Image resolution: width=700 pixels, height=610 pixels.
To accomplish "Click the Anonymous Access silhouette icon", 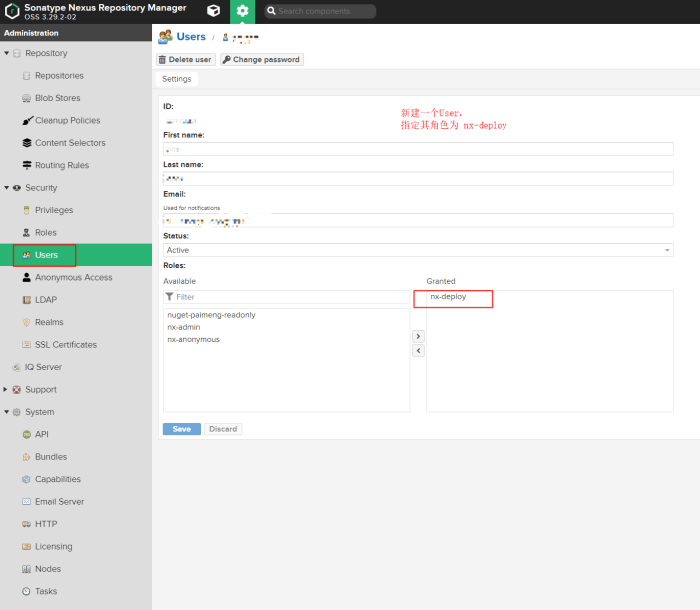I will pyautogui.click(x=27, y=277).
